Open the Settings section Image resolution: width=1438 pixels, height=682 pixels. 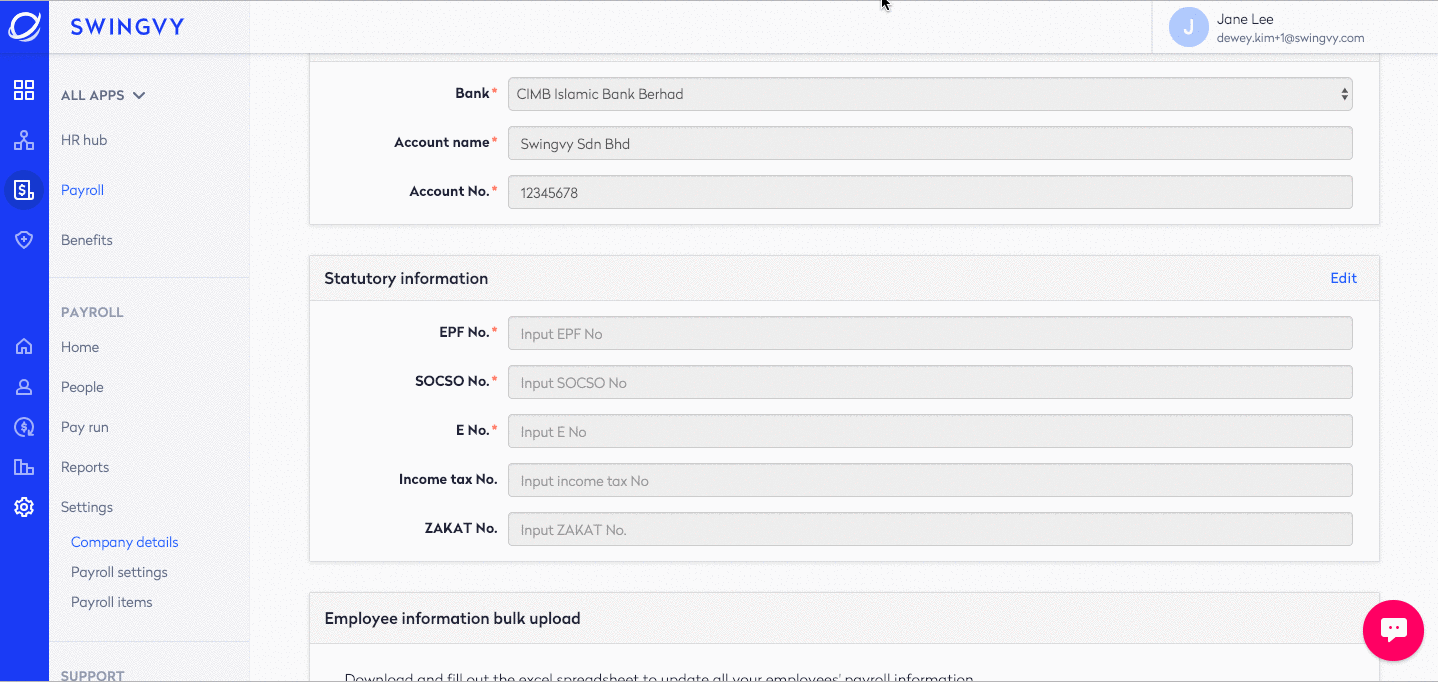click(87, 507)
